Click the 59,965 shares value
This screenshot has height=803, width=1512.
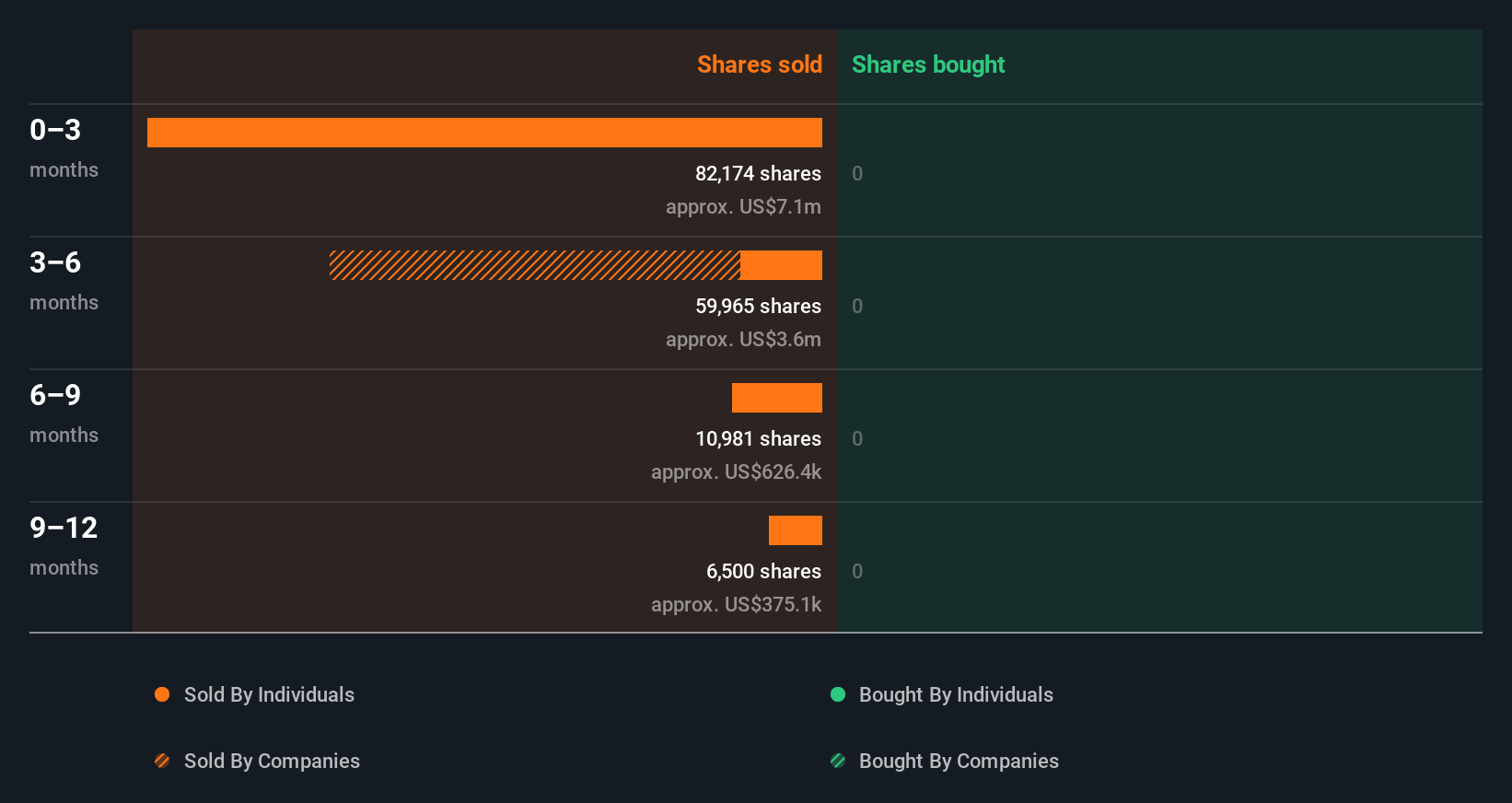pos(758,306)
